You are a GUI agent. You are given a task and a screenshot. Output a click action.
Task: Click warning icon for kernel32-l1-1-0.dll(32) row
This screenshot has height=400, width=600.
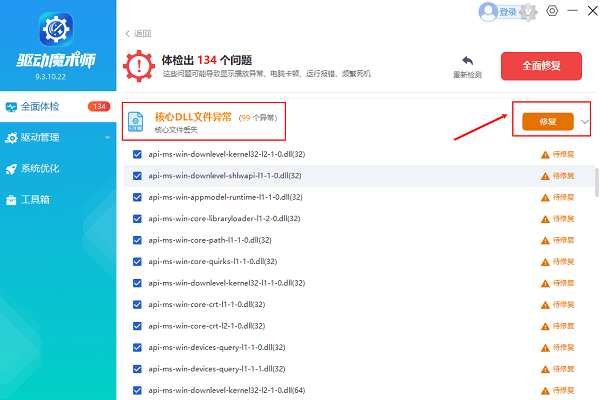pyautogui.click(x=545, y=283)
